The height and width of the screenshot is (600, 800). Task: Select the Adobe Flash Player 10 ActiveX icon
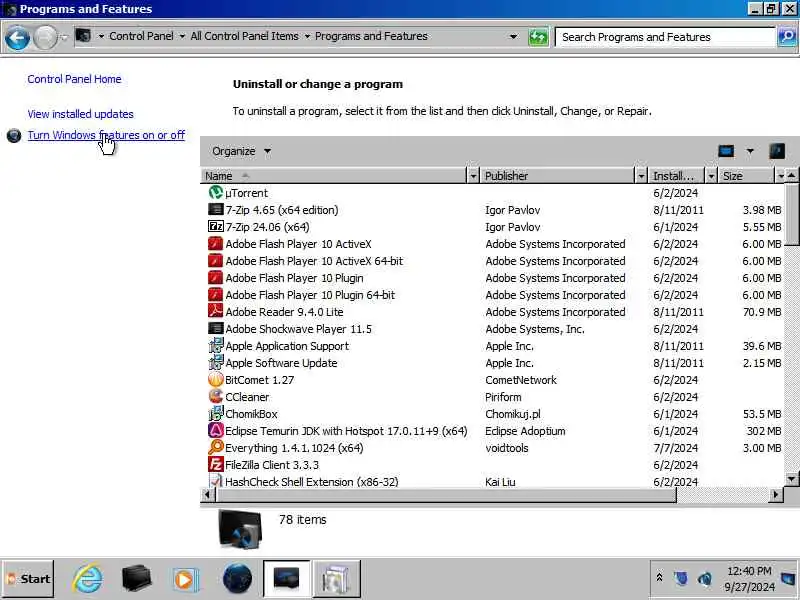[x=216, y=243]
